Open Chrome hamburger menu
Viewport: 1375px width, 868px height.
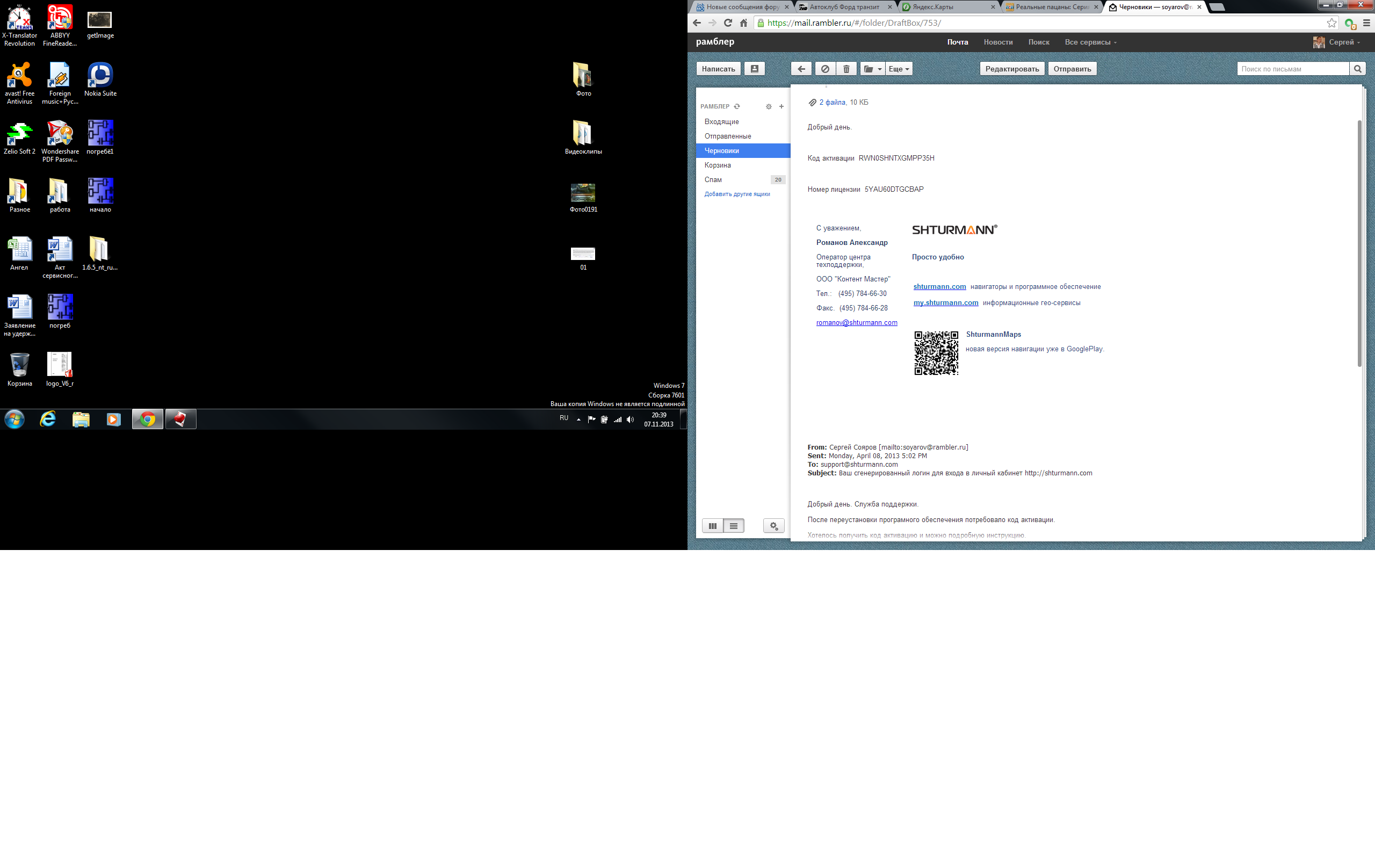tap(1366, 23)
